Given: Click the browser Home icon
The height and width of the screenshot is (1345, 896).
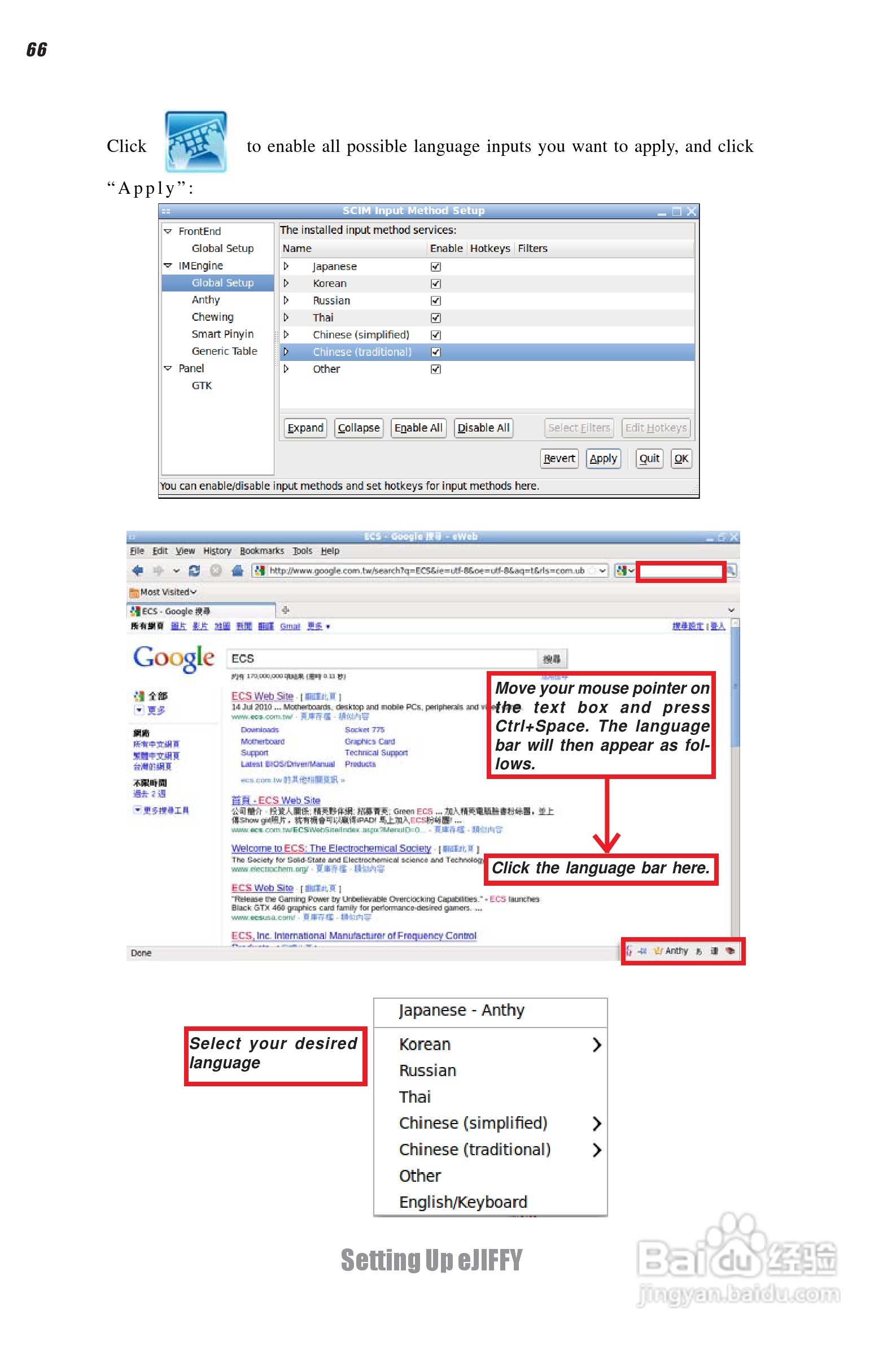Looking at the screenshot, I should coord(238,571).
